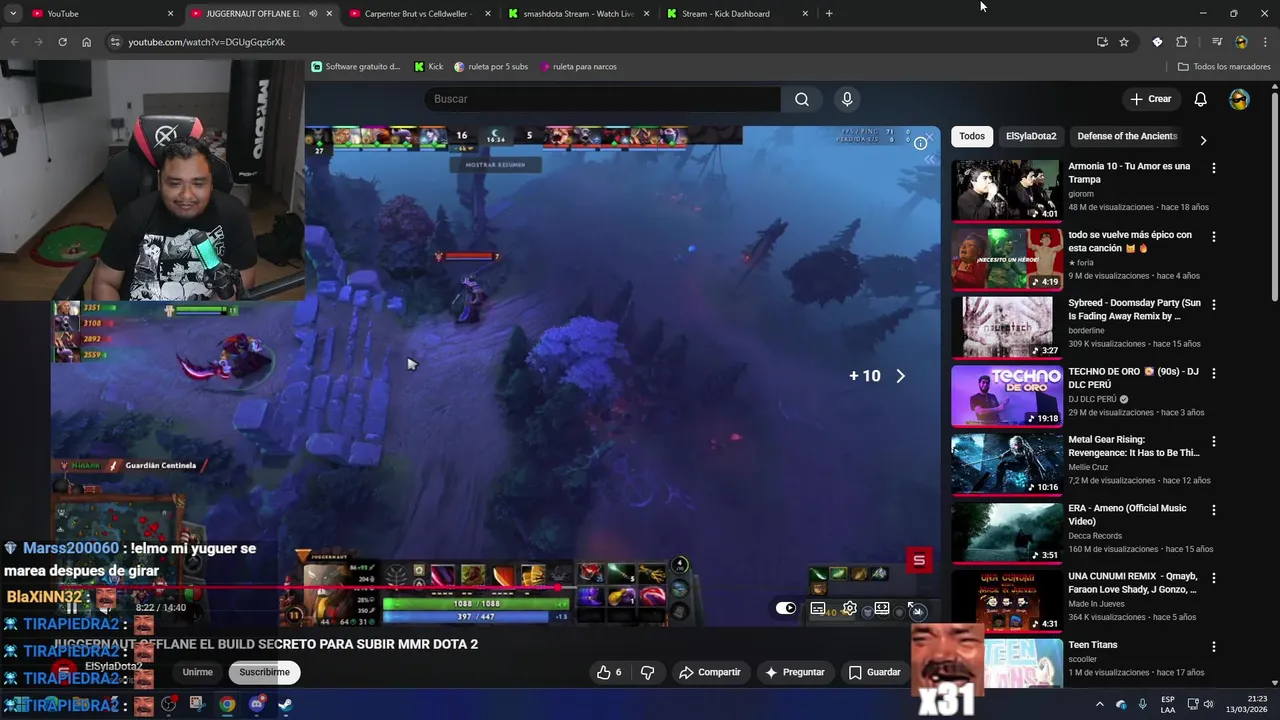Viewport: 1280px width, 720px height.
Task: Toggle the autoplay switch in player
Action: click(x=786, y=608)
